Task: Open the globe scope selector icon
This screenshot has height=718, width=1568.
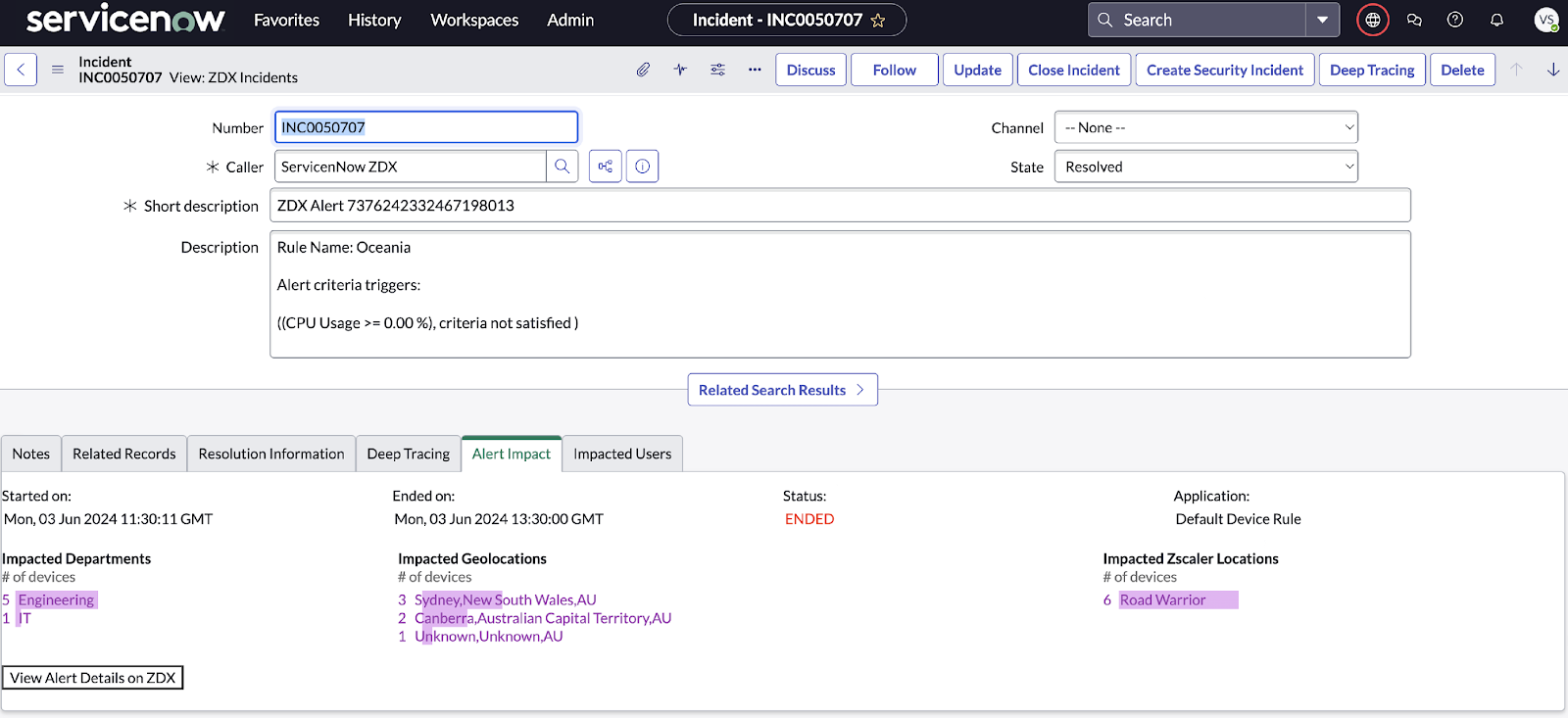Action: [1373, 20]
